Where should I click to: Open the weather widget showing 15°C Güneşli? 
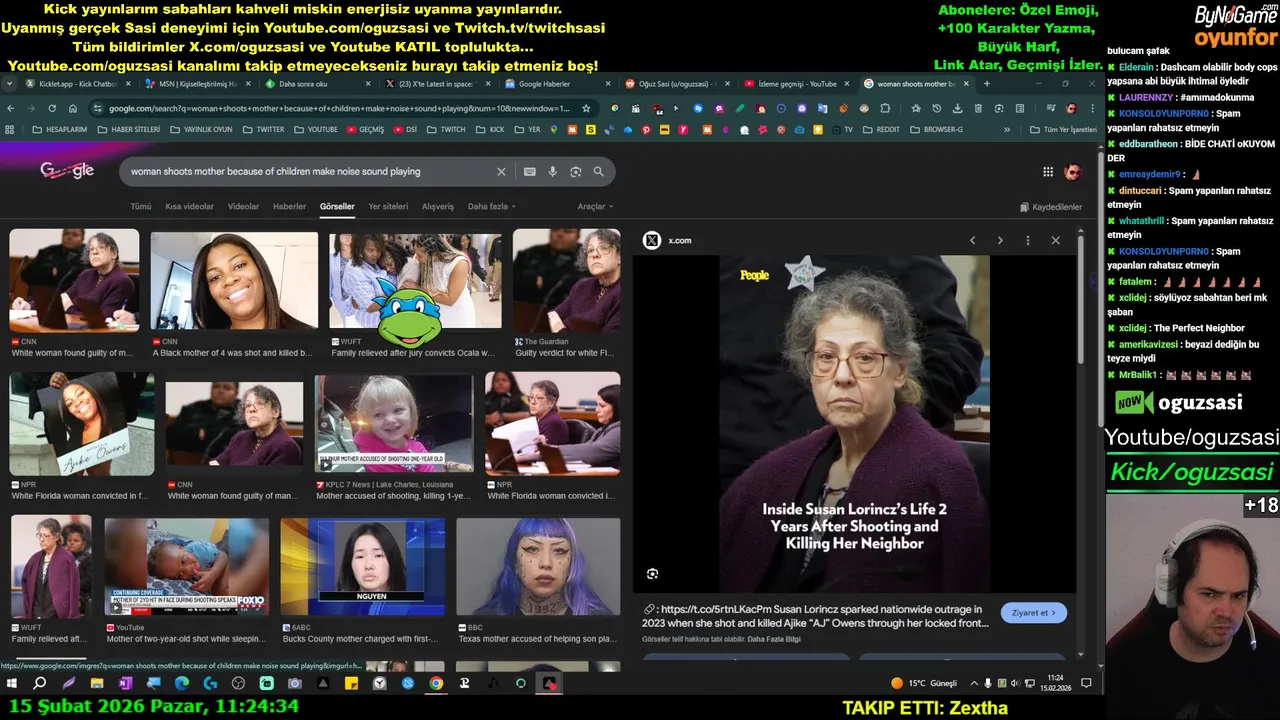pos(924,684)
